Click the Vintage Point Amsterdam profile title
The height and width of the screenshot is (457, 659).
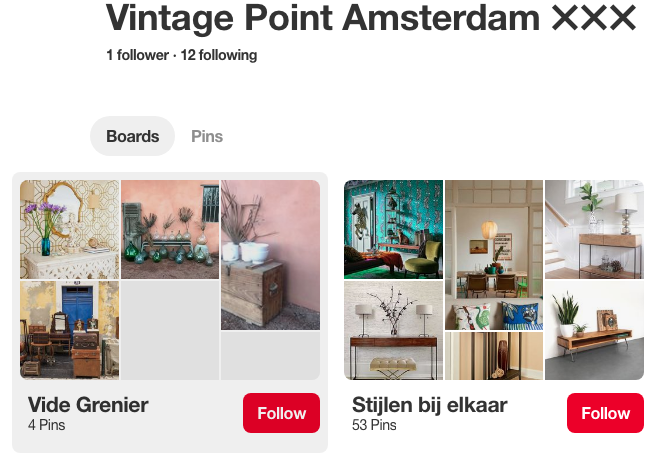point(370,18)
